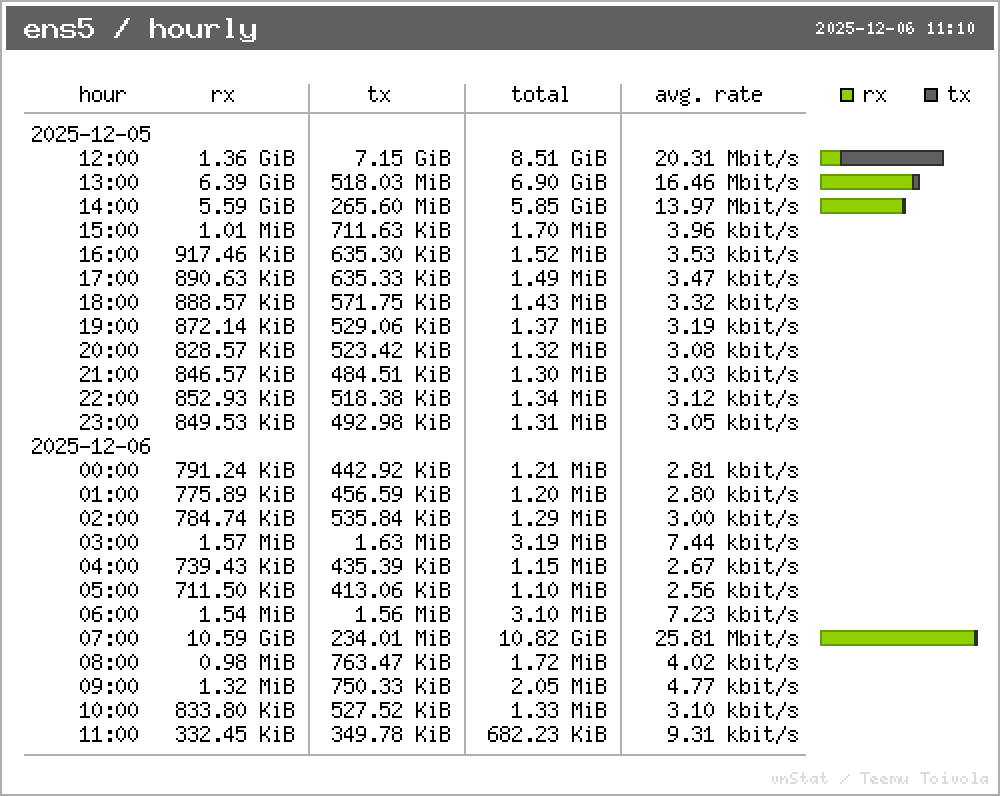This screenshot has width=1000, height=796.
Task: Click the 'rx' column header
Action: (222, 95)
